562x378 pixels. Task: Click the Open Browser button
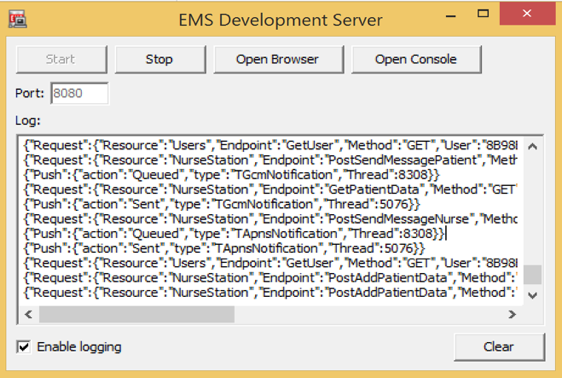click(278, 59)
